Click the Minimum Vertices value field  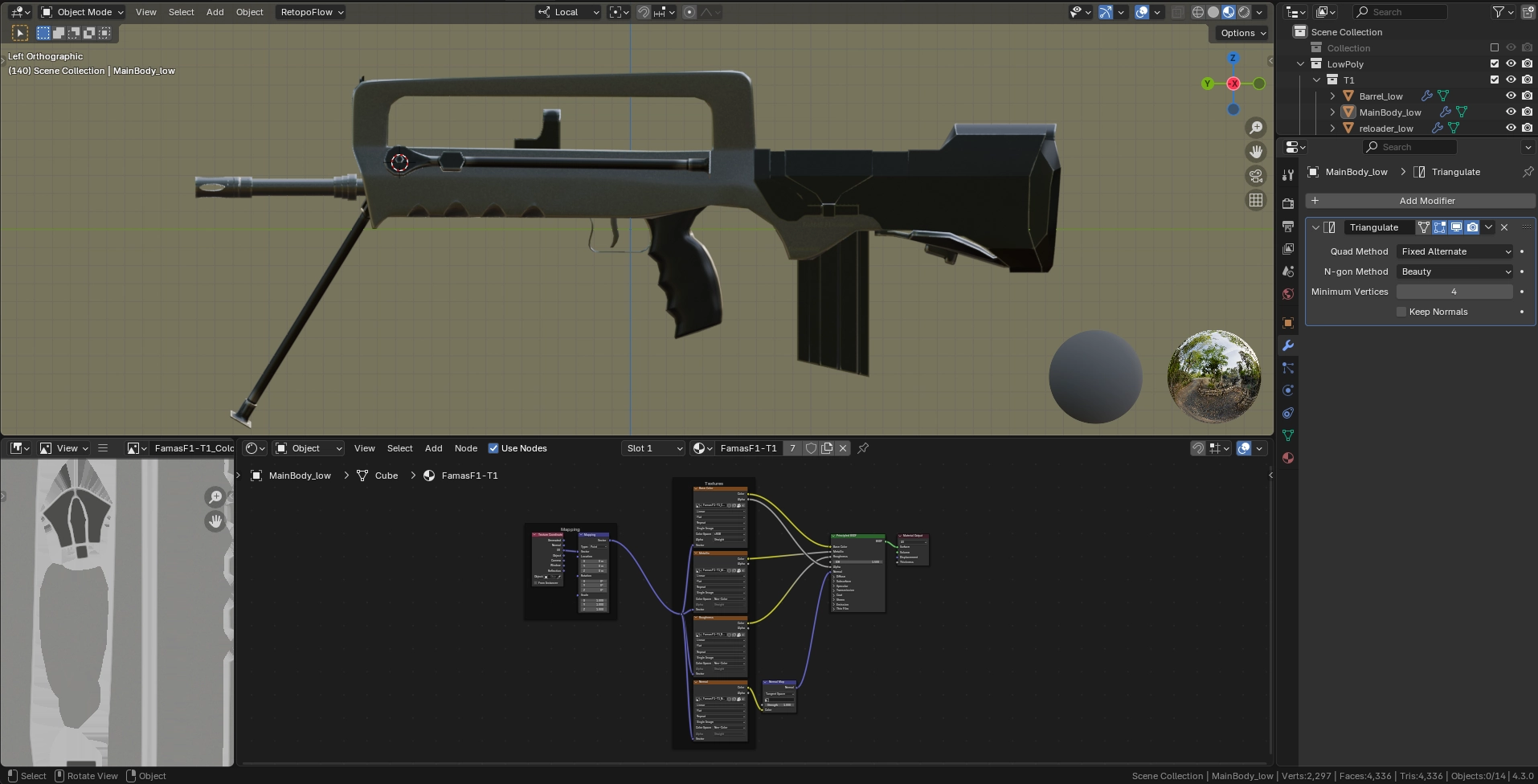(x=1454, y=292)
